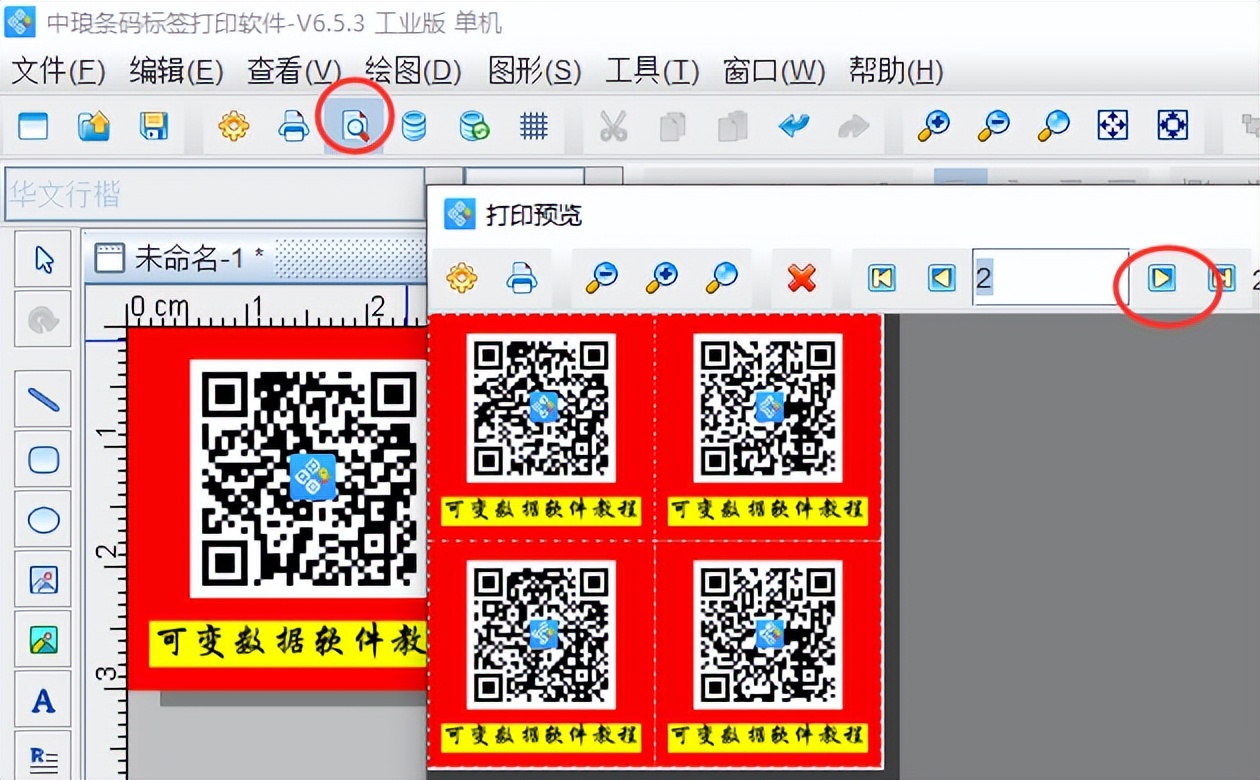1260x780 pixels.
Task: Create a new label document
Action: pos(33,126)
